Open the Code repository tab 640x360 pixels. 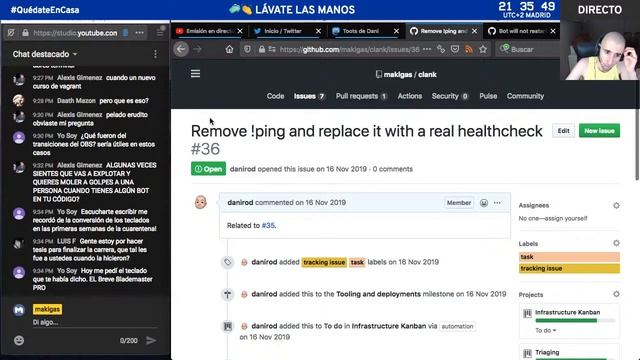tap(275, 96)
